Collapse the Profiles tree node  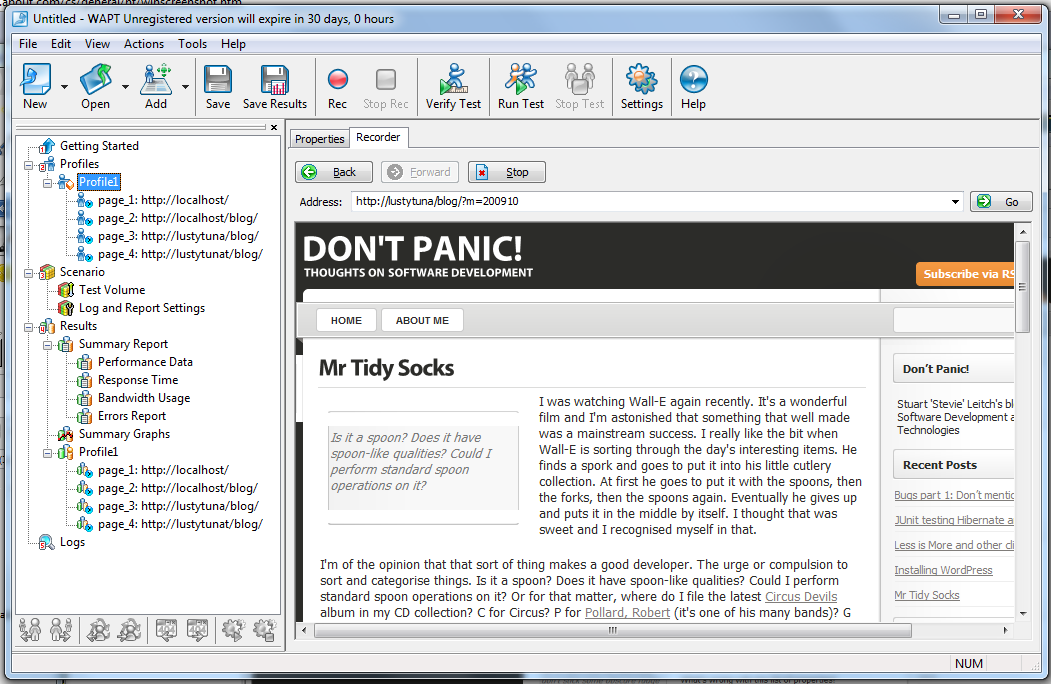coord(28,165)
